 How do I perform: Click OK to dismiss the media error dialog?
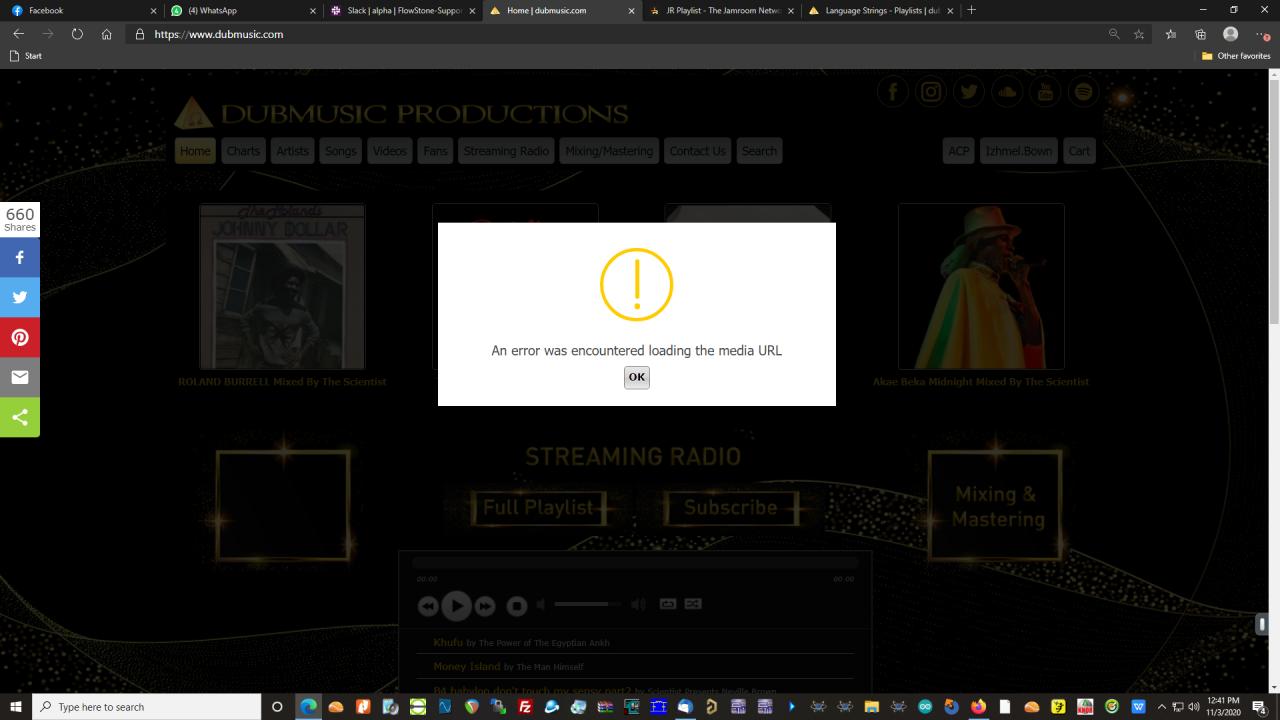(636, 377)
